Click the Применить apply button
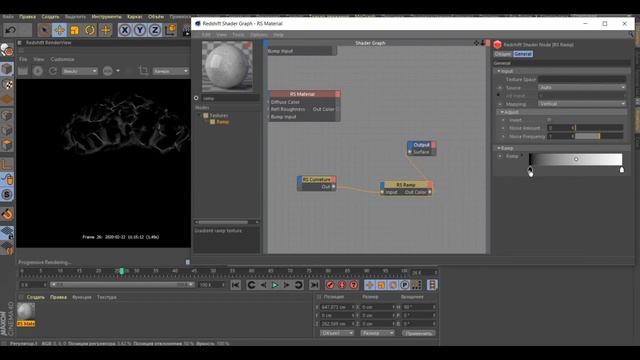The image size is (640, 360). click(419, 333)
